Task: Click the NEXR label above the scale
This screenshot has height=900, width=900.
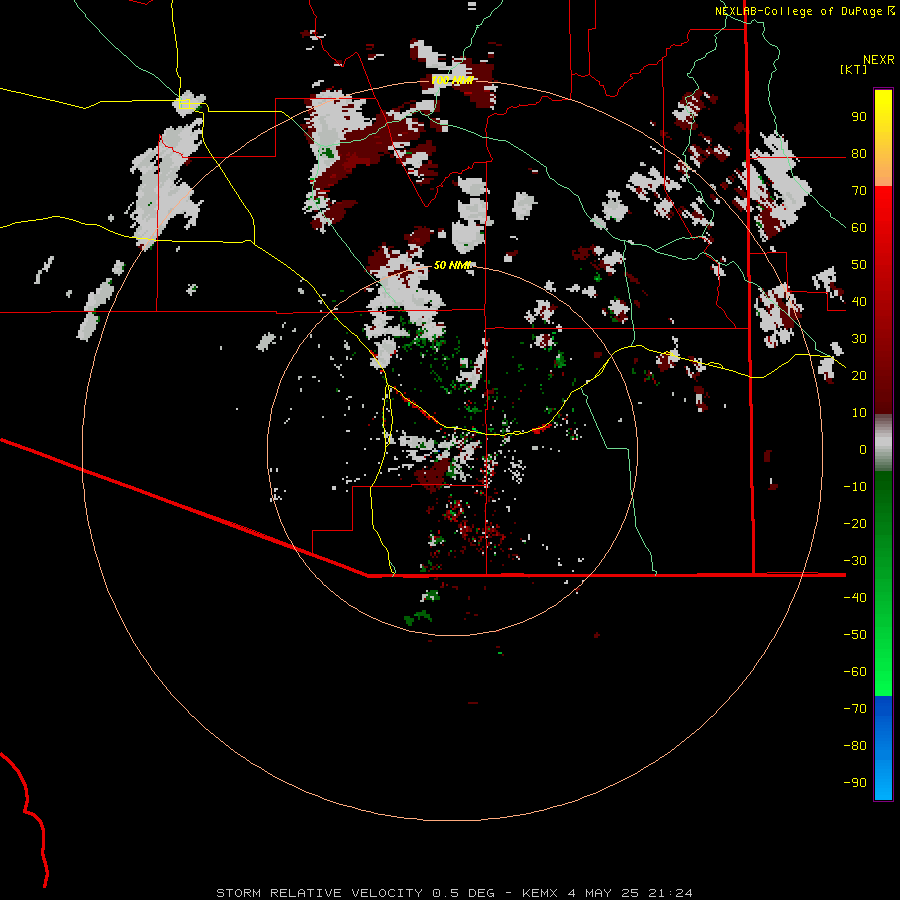Action: tap(879, 60)
